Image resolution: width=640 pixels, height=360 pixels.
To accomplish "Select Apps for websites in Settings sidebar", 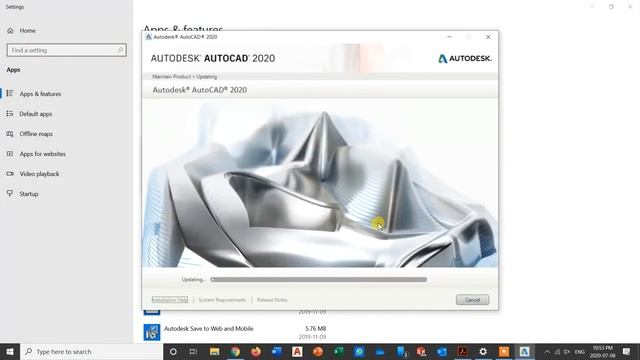I will pyautogui.click(x=42, y=154).
